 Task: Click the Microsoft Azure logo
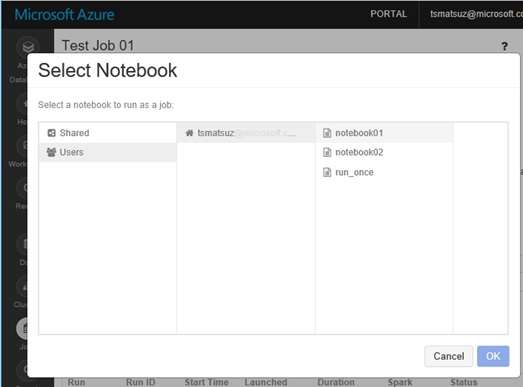(x=64, y=15)
